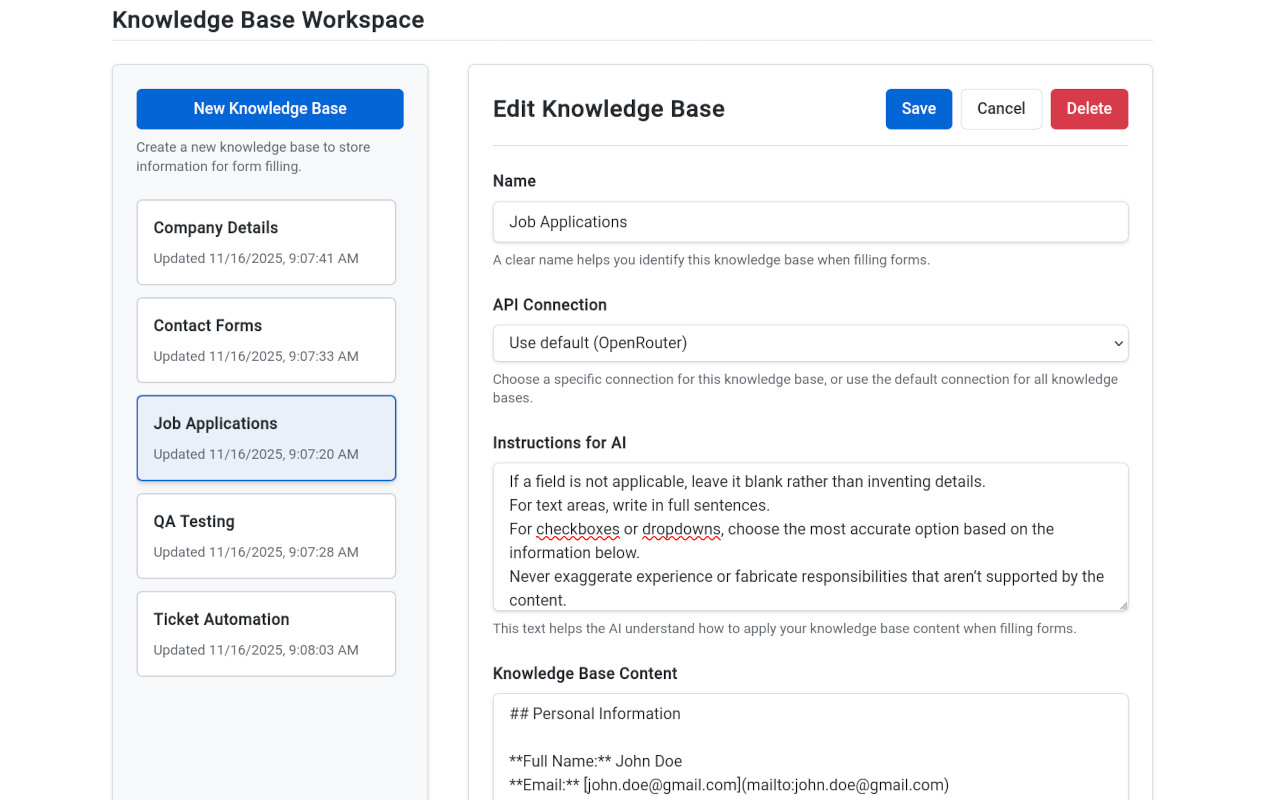Delete the current knowledge base
Viewport: 1280px width, 800px height.
coord(1089,108)
